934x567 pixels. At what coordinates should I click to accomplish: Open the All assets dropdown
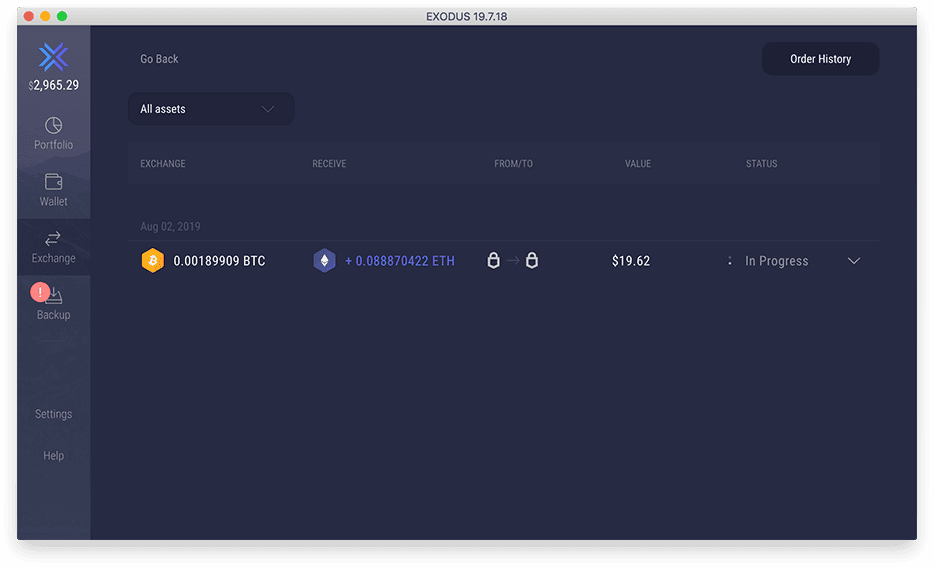point(211,109)
